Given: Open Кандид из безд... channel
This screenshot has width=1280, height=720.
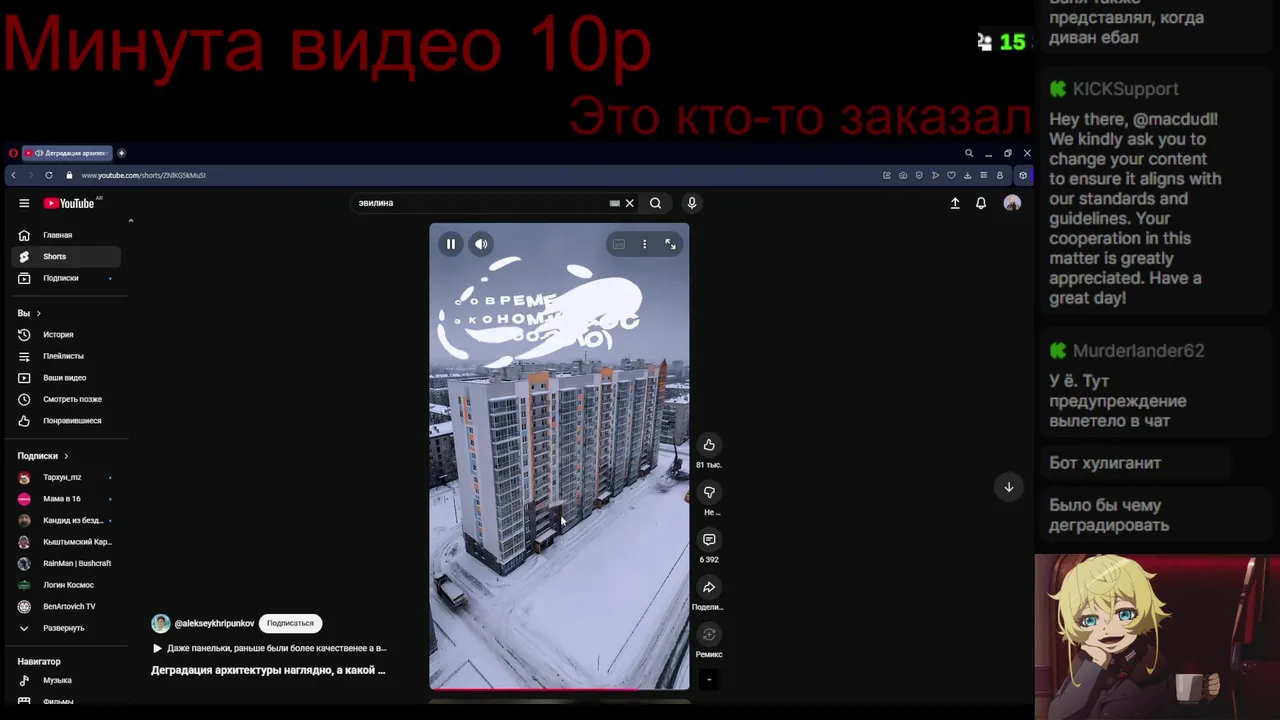Looking at the screenshot, I should 66,521.
